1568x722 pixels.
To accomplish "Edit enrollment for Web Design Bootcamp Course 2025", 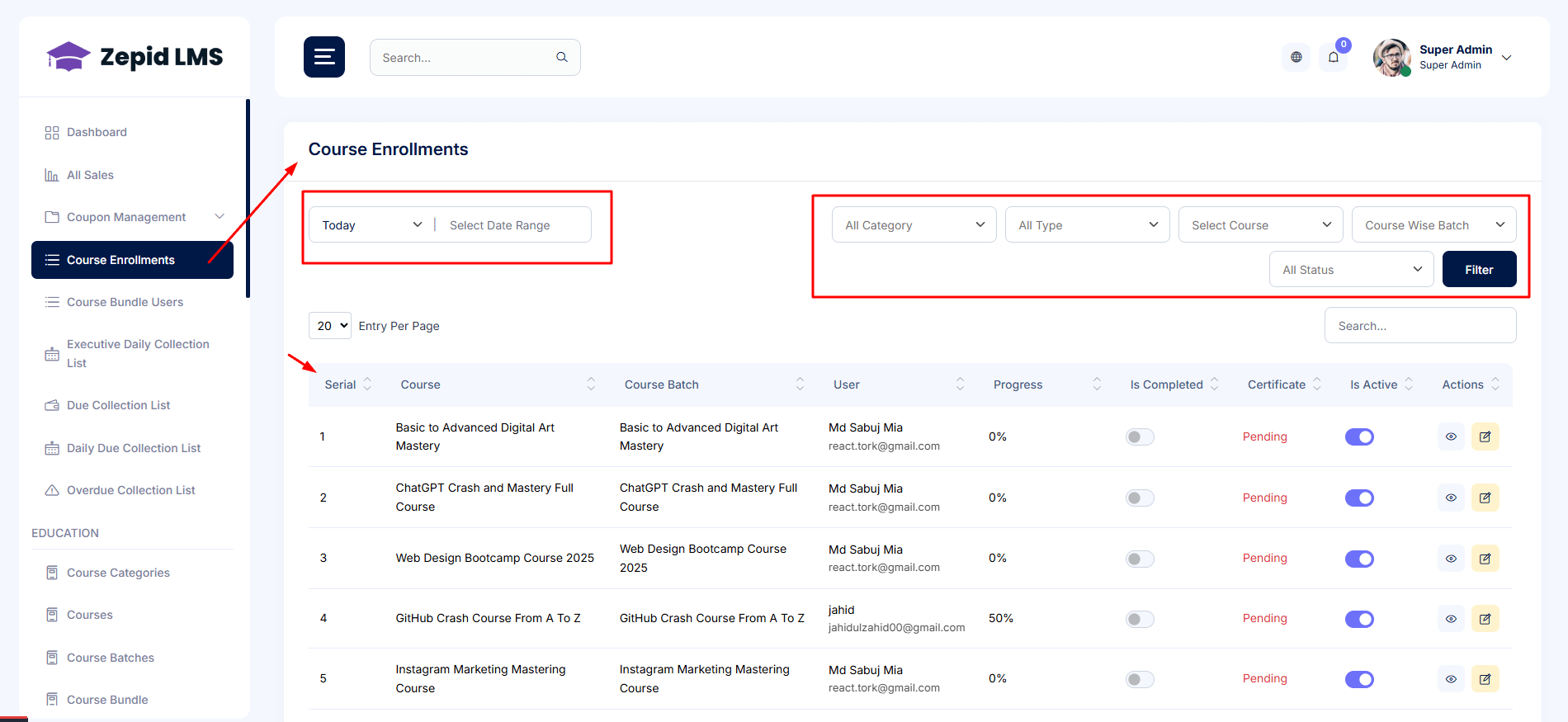I will [1485, 559].
